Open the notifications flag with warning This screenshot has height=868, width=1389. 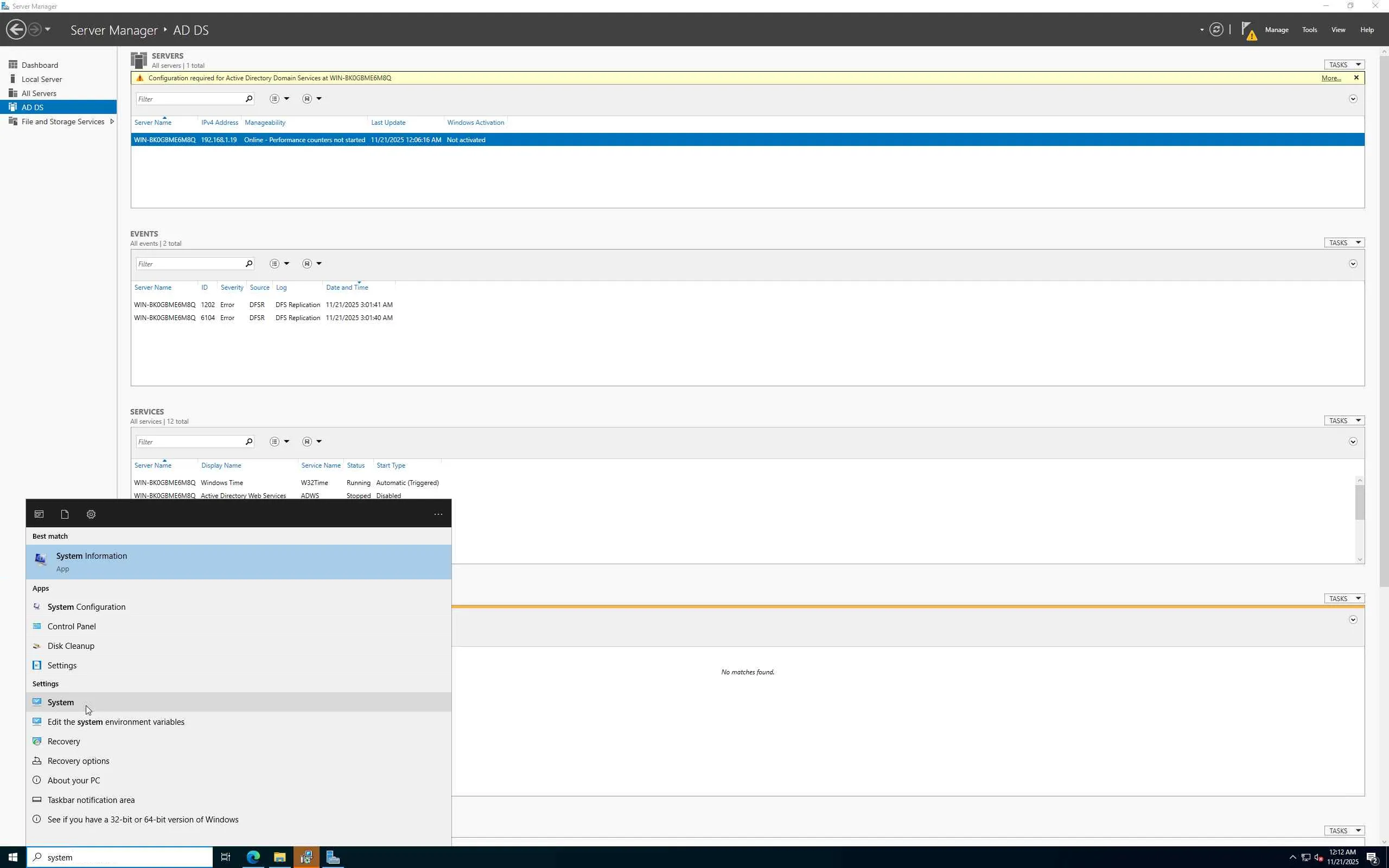[1248, 30]
